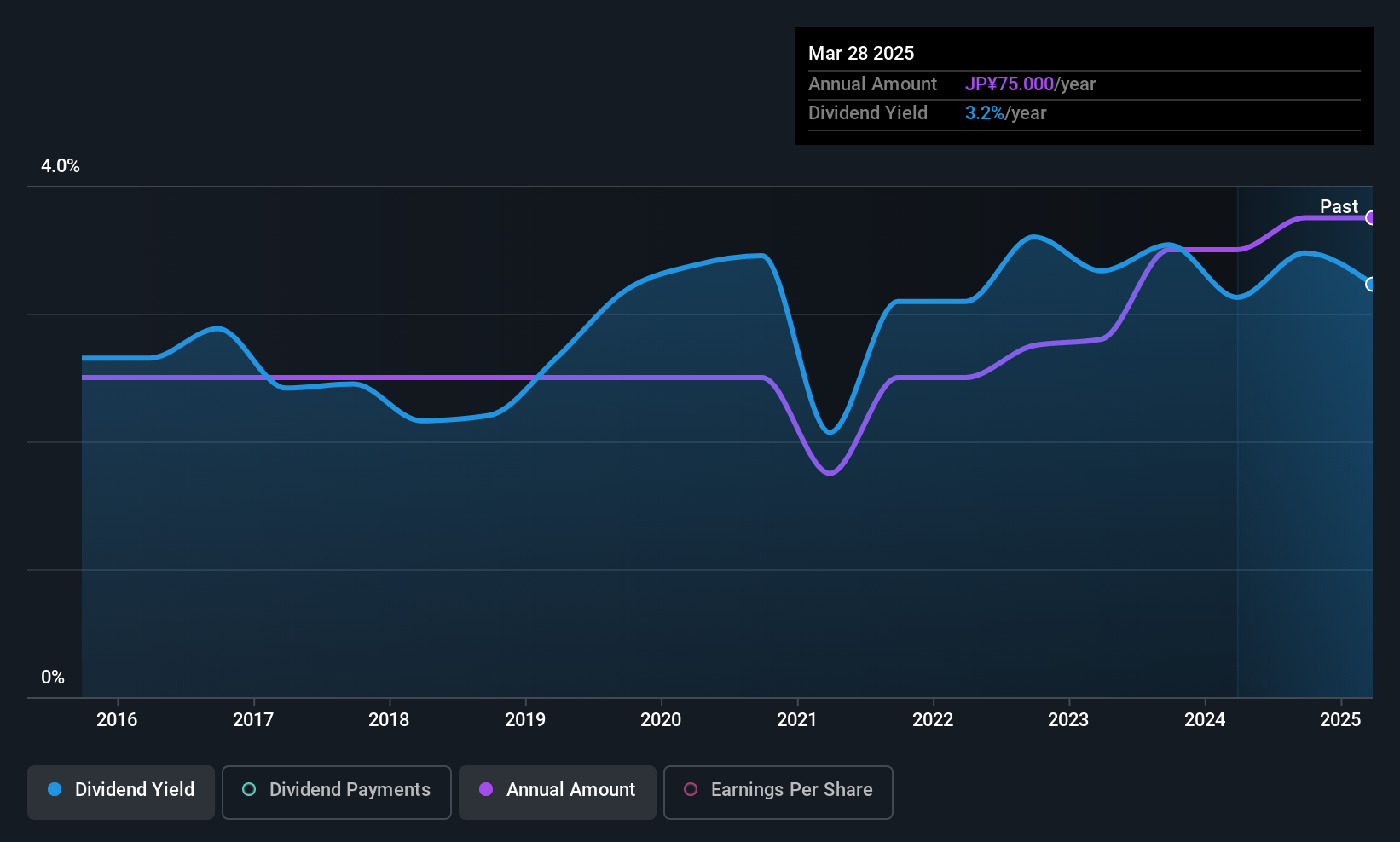Enable the Dividend Payments series
This screenshot has width=1400, height=842.
pyautogui.click(x=336, y=791)
